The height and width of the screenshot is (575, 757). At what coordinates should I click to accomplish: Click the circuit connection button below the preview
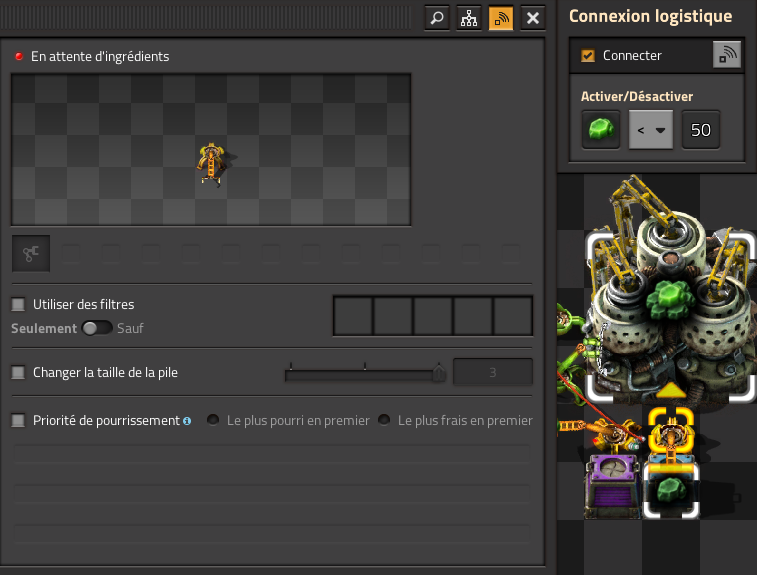coord(31,253)
